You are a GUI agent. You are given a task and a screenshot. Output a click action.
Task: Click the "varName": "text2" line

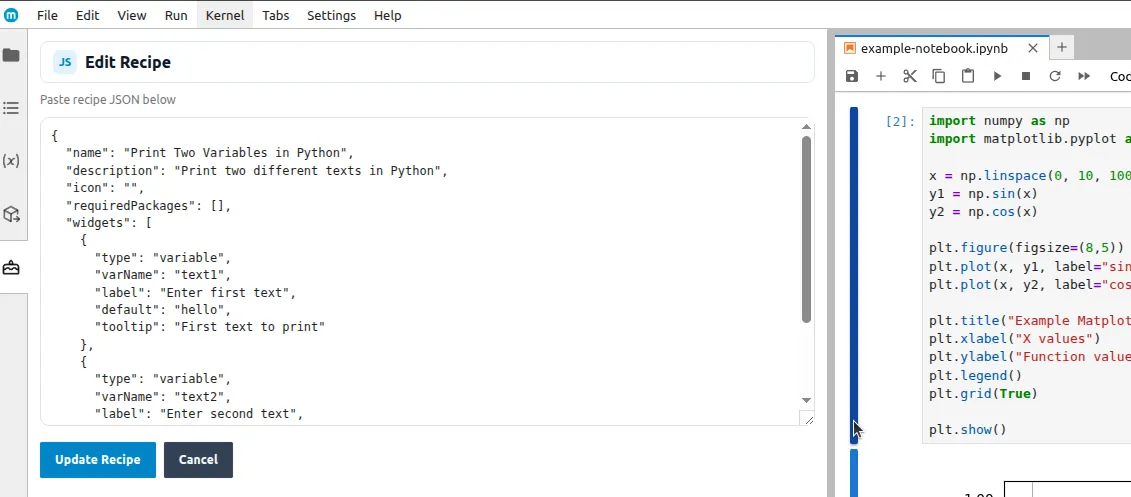[x=163, y=396]
